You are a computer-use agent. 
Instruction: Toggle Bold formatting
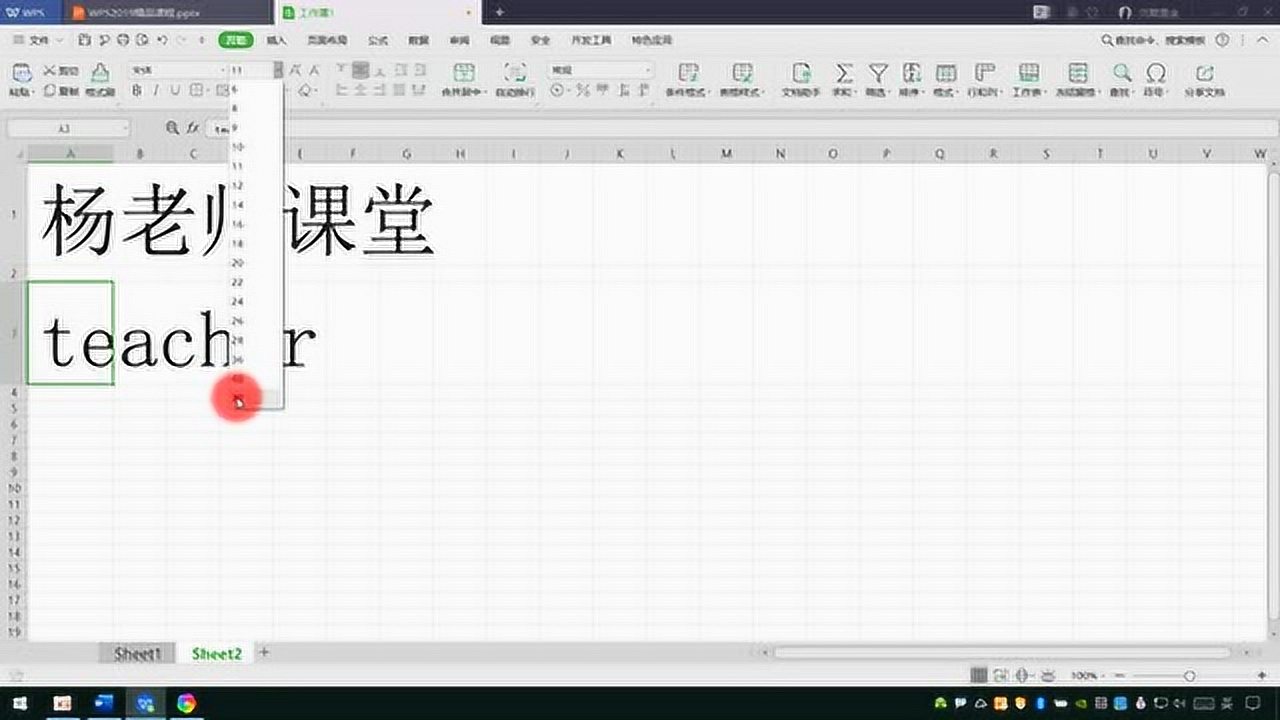(137, 91)
